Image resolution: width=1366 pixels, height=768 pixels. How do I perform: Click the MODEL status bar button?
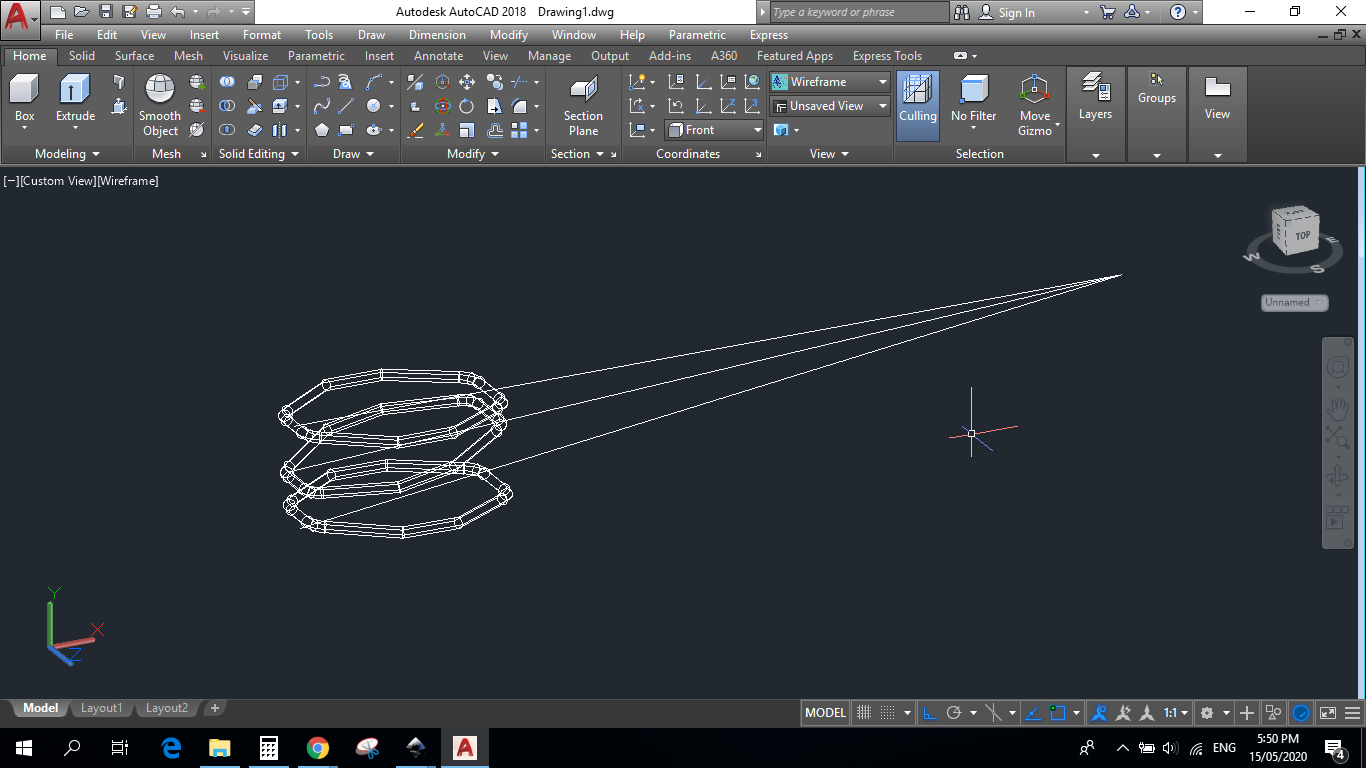point(825,713)
